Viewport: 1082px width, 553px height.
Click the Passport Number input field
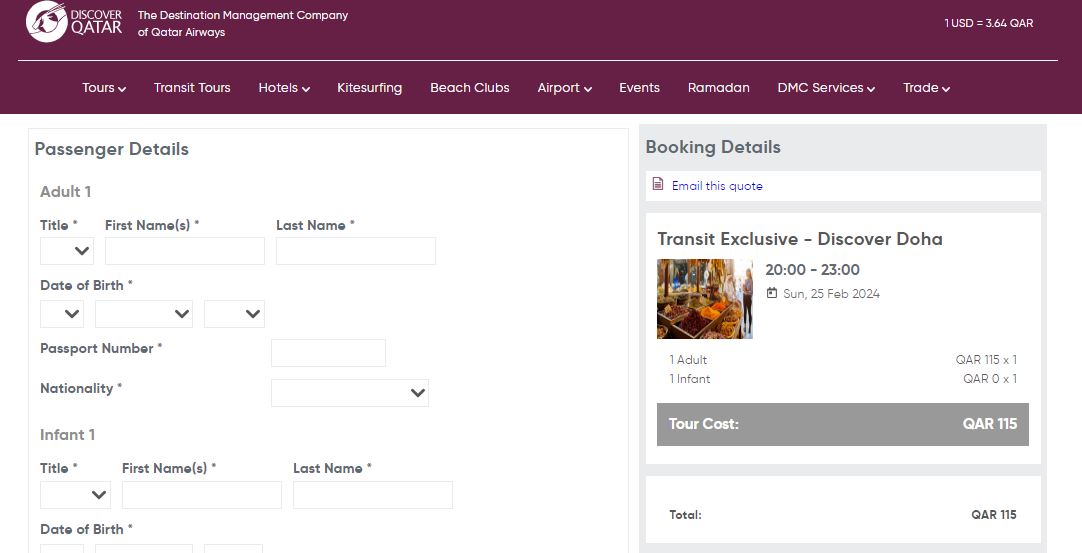(x=328, y=353)
